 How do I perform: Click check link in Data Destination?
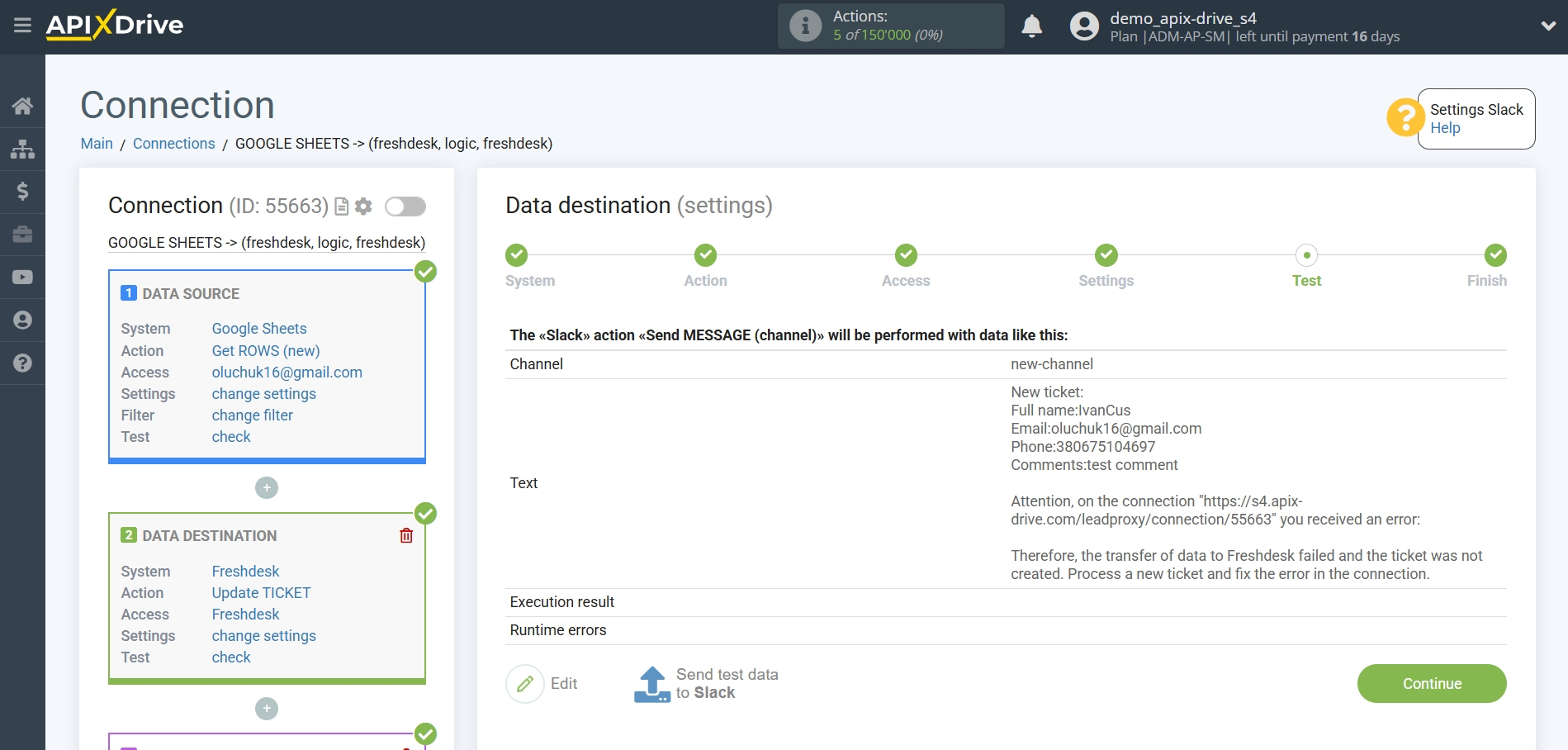click(x=231, y=657)
